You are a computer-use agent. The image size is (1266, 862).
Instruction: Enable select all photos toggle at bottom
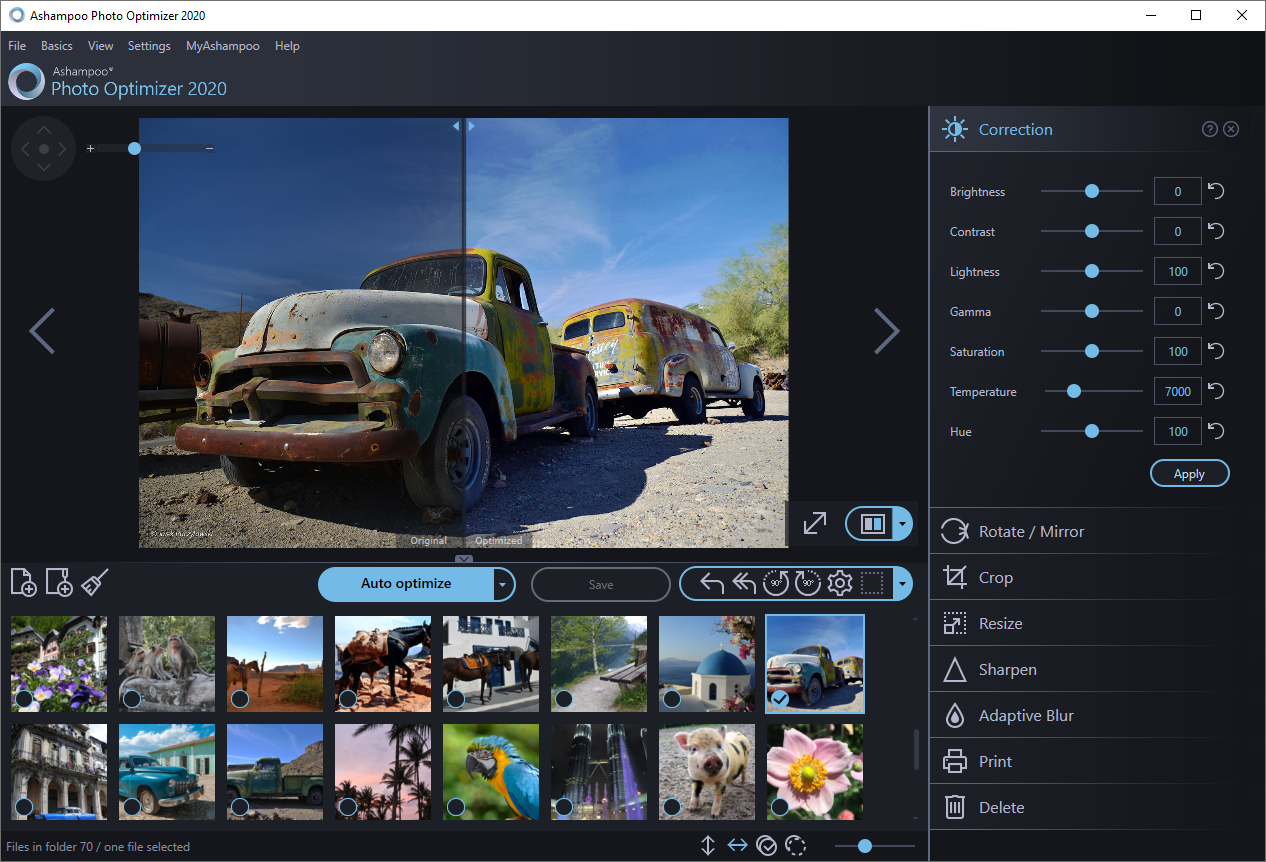767,845
